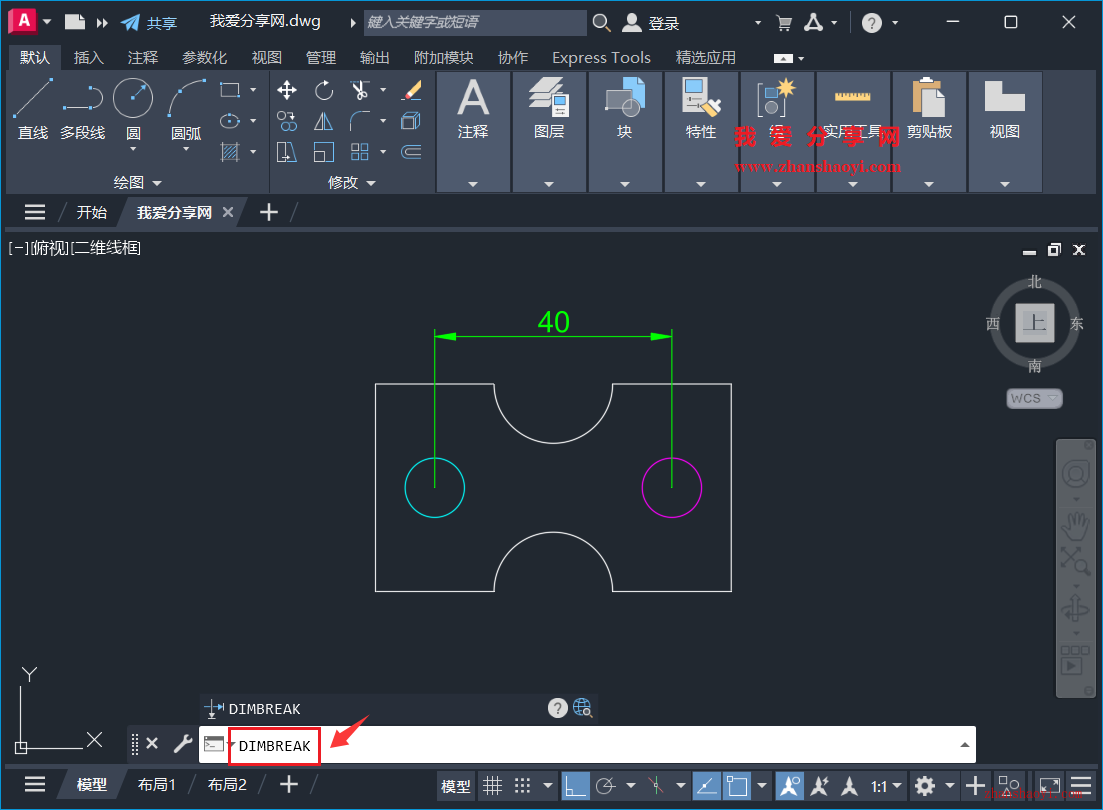
Task: Switch to the Annotate (注释) ribbon tab
Action: pos(143,58)
